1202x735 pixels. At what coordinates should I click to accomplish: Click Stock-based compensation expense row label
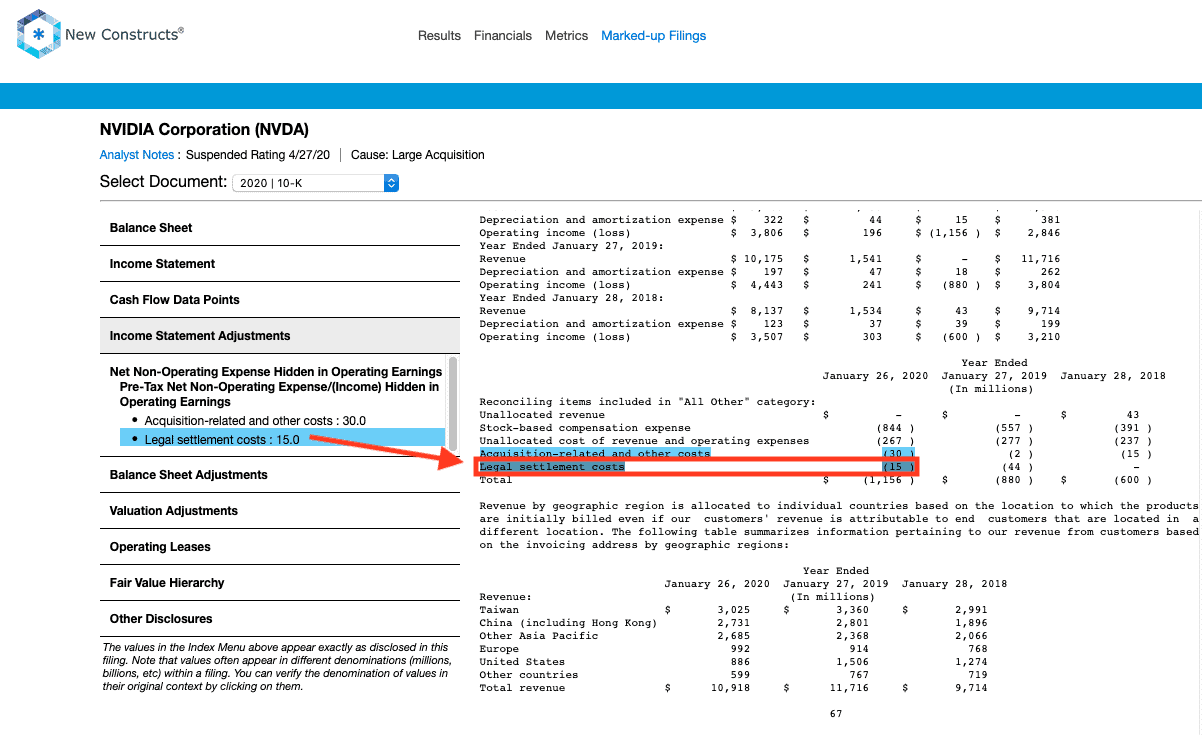coord(585,428)
